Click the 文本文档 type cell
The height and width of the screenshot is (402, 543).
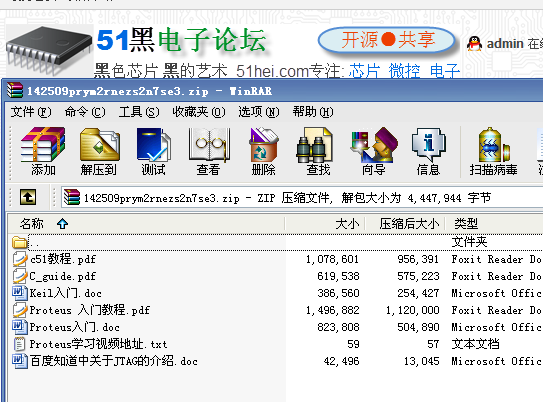click(475, 344)
